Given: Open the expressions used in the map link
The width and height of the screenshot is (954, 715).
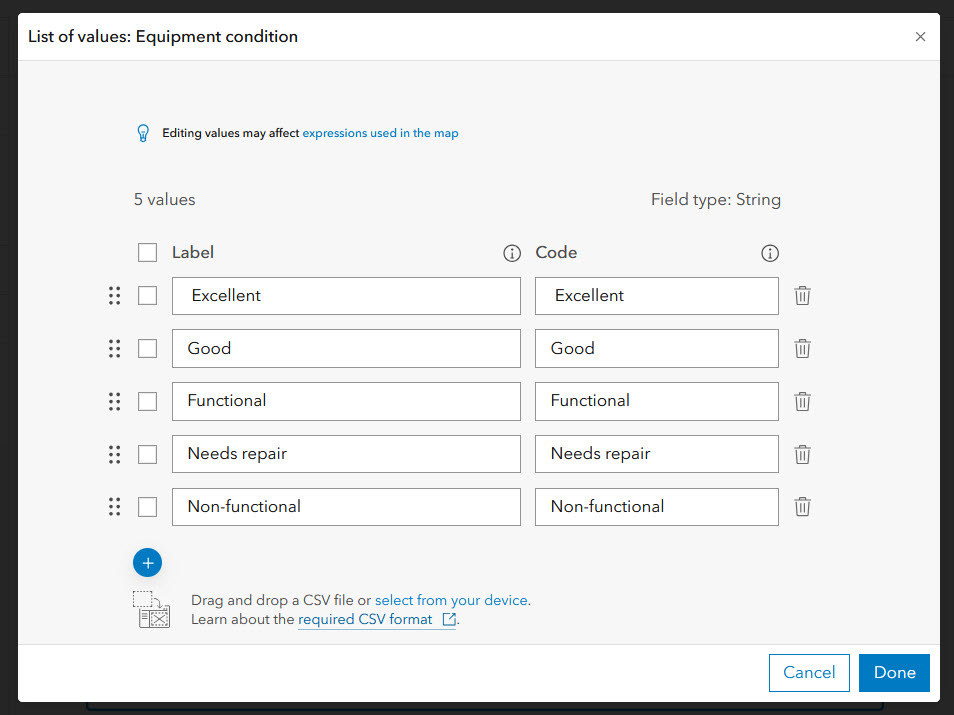Looking at the screenshot, I should tap(380, 133).
